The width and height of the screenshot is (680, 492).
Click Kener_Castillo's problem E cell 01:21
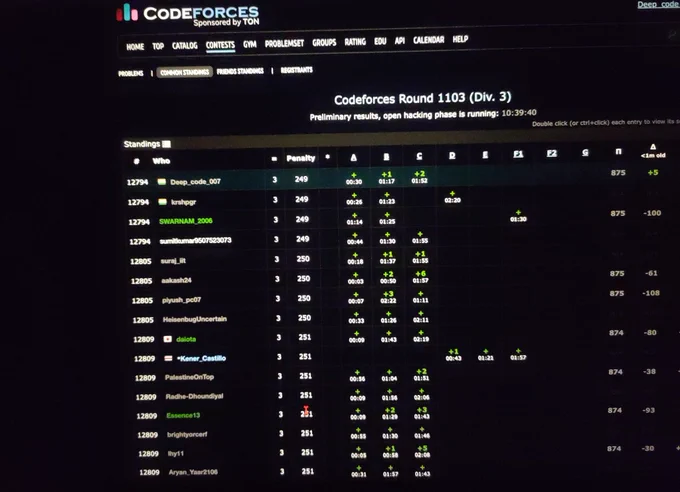click(486, 354)
